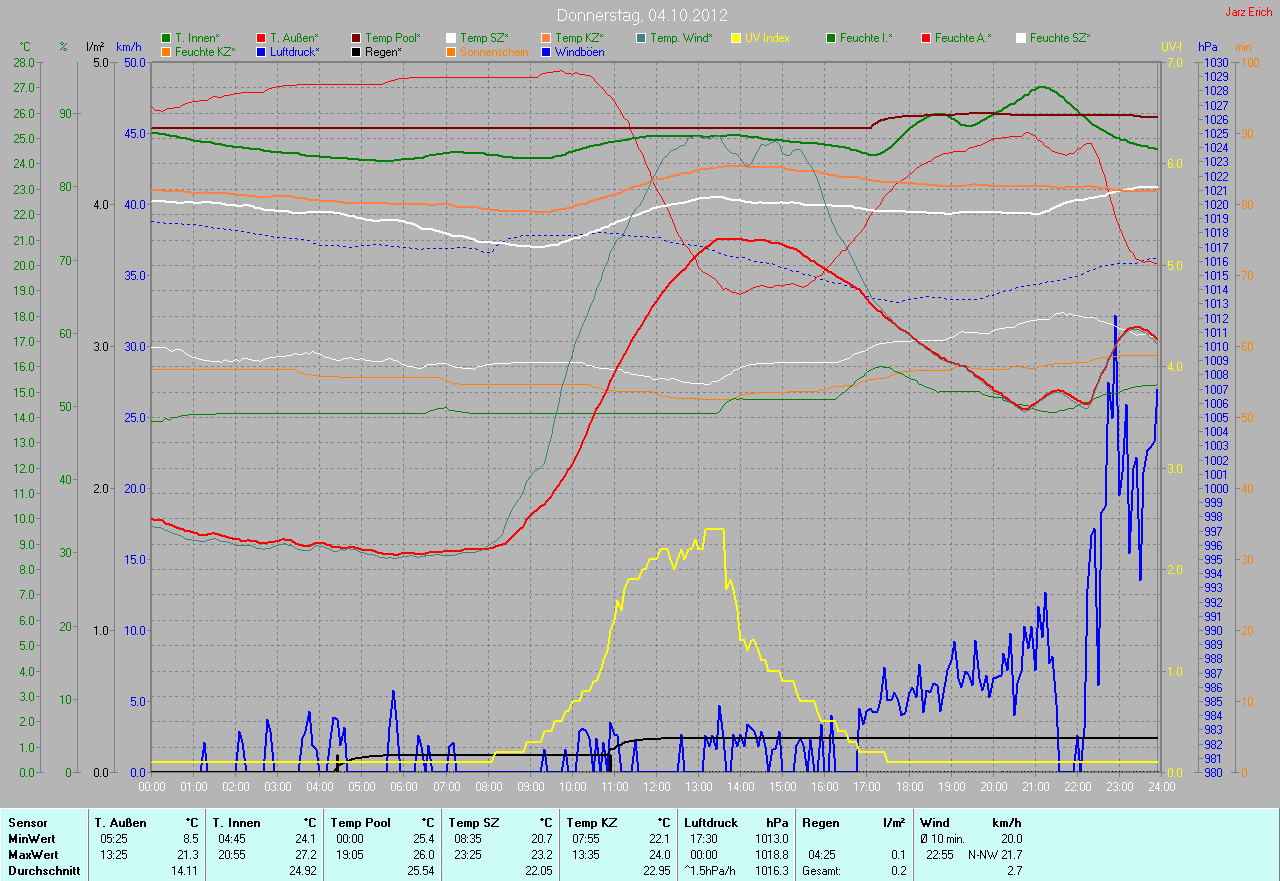Click the yellow UV Index legend swatch
Viewport: 1280px width, 881px height.
pyautogui.click(x=736, y=38)
